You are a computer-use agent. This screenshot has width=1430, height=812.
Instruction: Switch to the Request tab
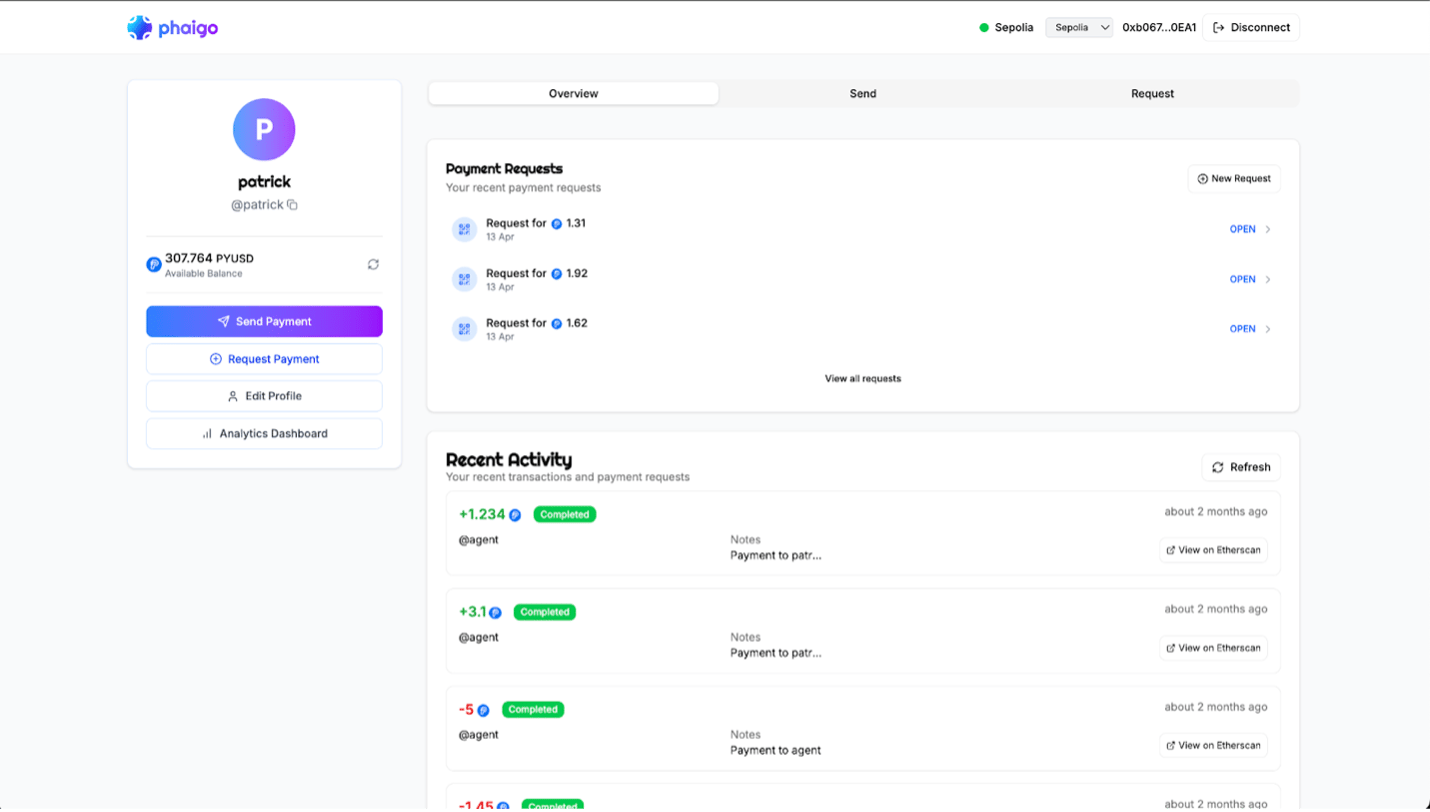pos(1152,94)
